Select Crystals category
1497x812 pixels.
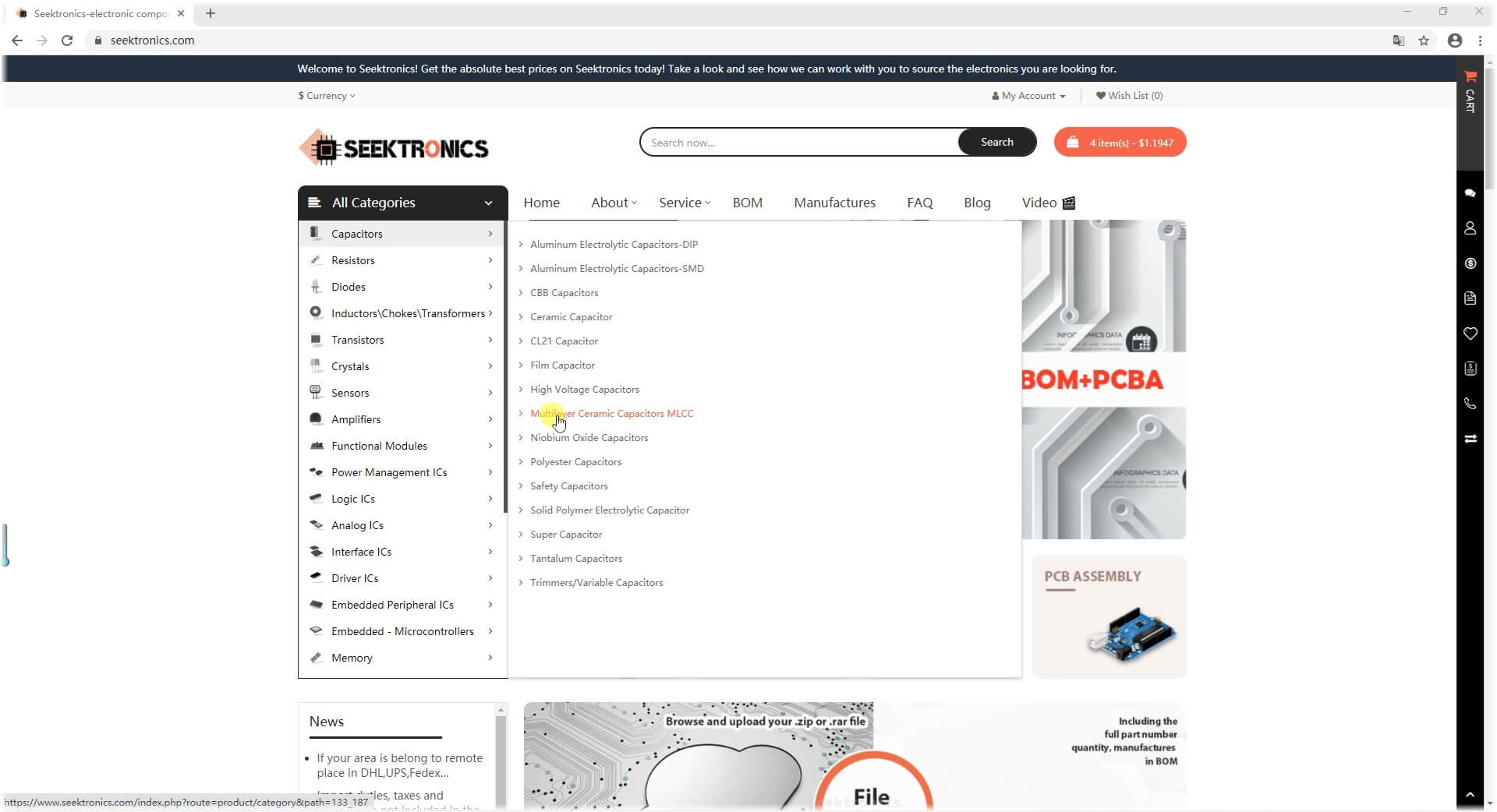click(x=402, y=366)
